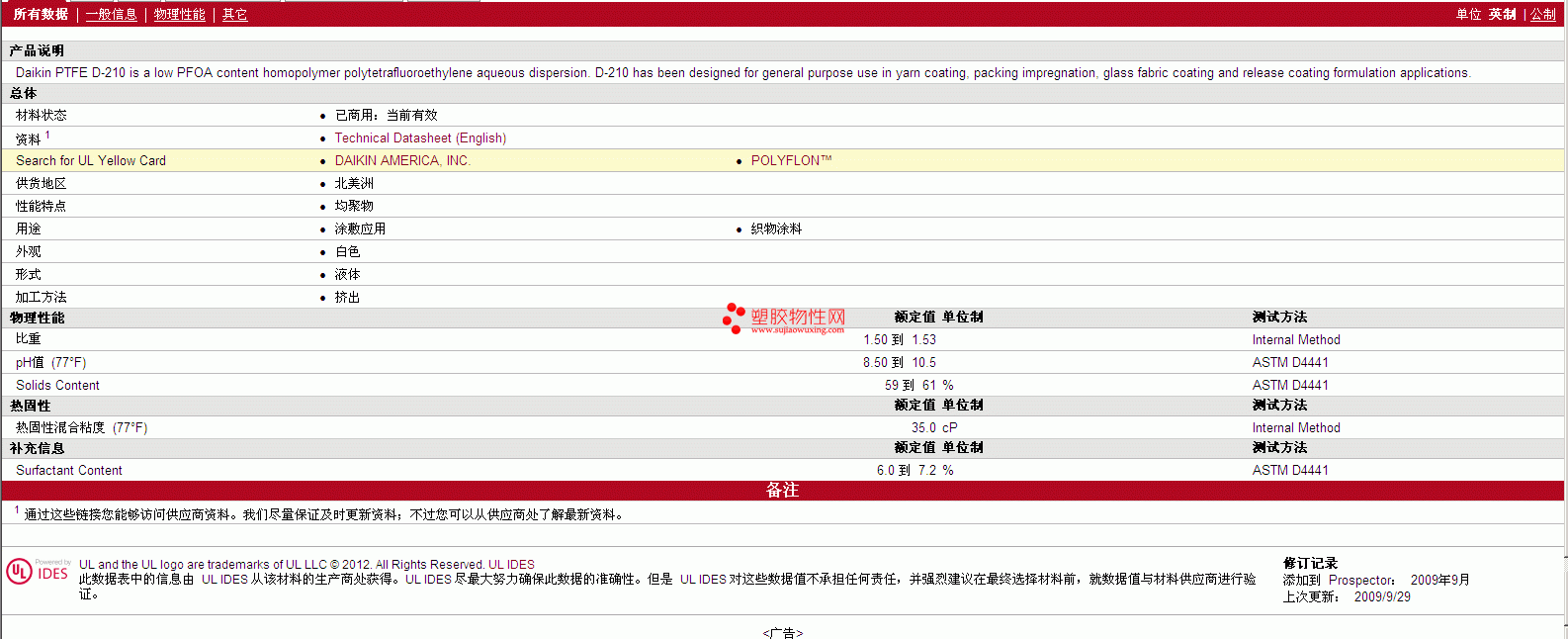This screenshot has width=1568, height=639.
Task: Click the 形式 row label
Action: (29, 274)
